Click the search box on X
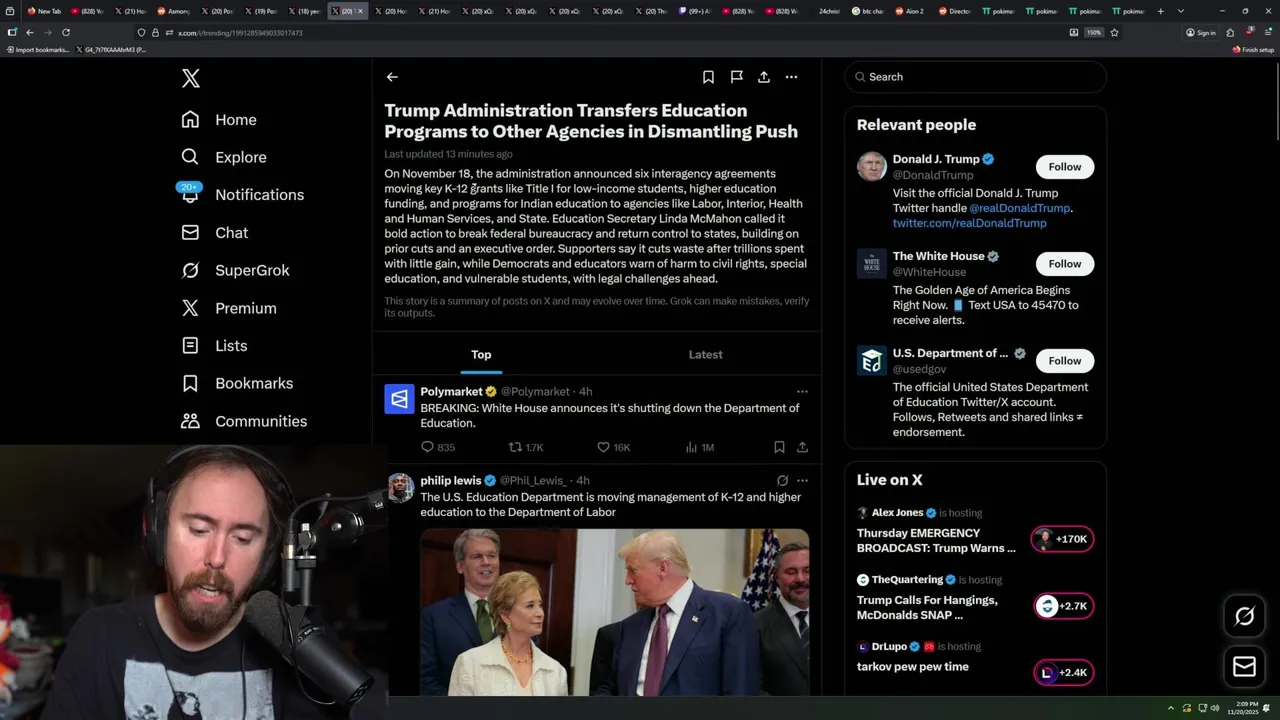The width and height of the screenshot is (1280, 720). click(x=975, y=77)
